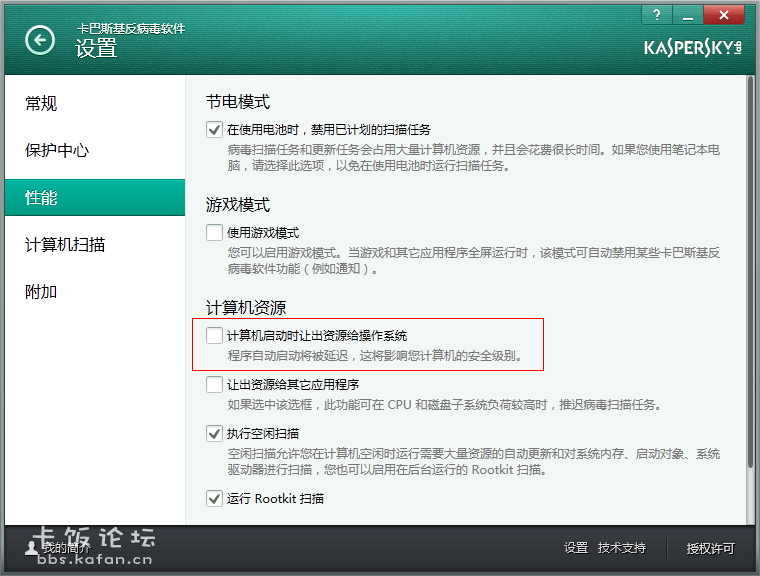Check 让出资源给其它应用程序

(x=214, y=384)
